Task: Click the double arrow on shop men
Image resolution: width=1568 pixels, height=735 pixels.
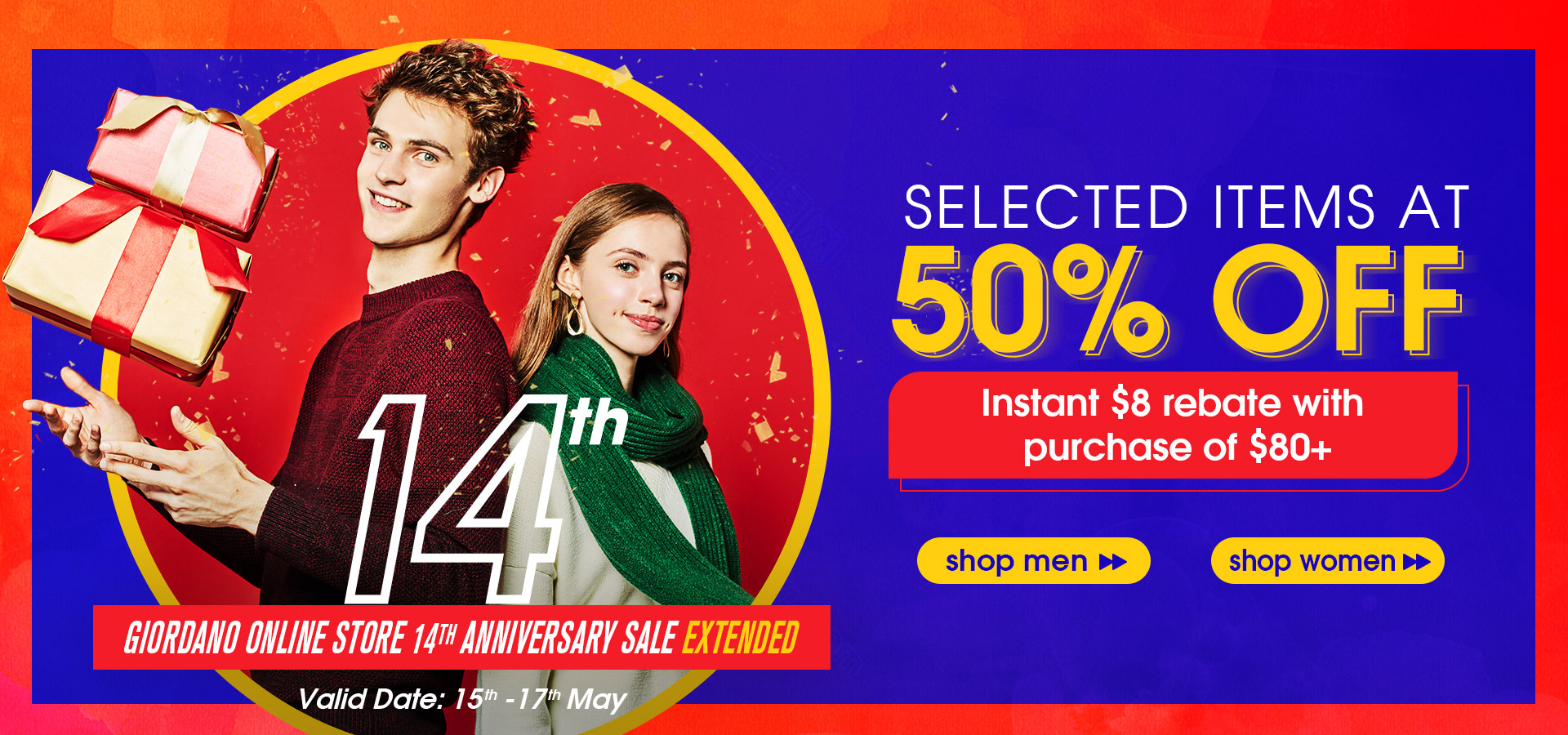Action: (x=1113, y=562)
